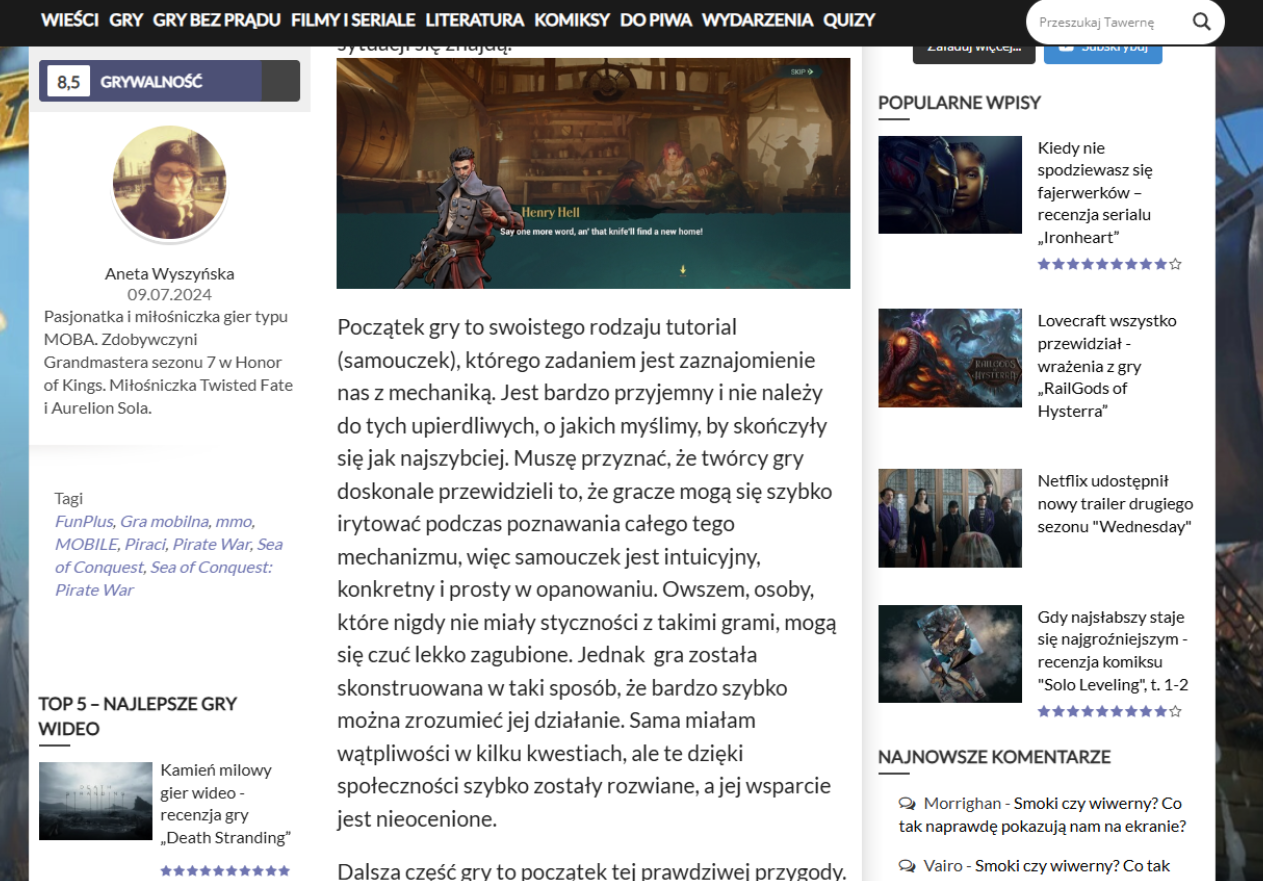Open the Piraci tag
This screenshot has width=1263, height=881.
click(x=144, y=544)
